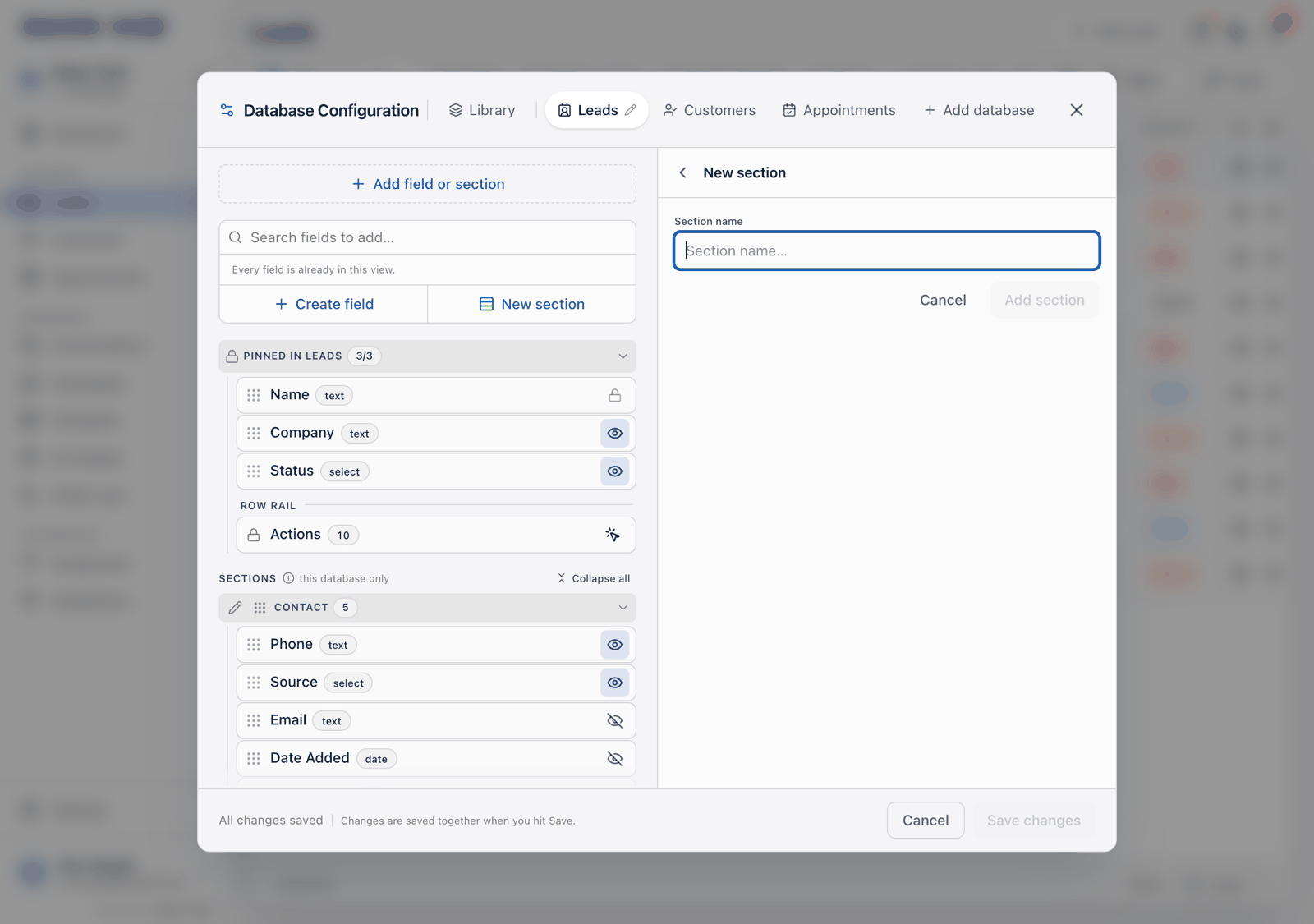Click the info icon next to SECTIONS
1314x924 pixels.
coord(288,578)
